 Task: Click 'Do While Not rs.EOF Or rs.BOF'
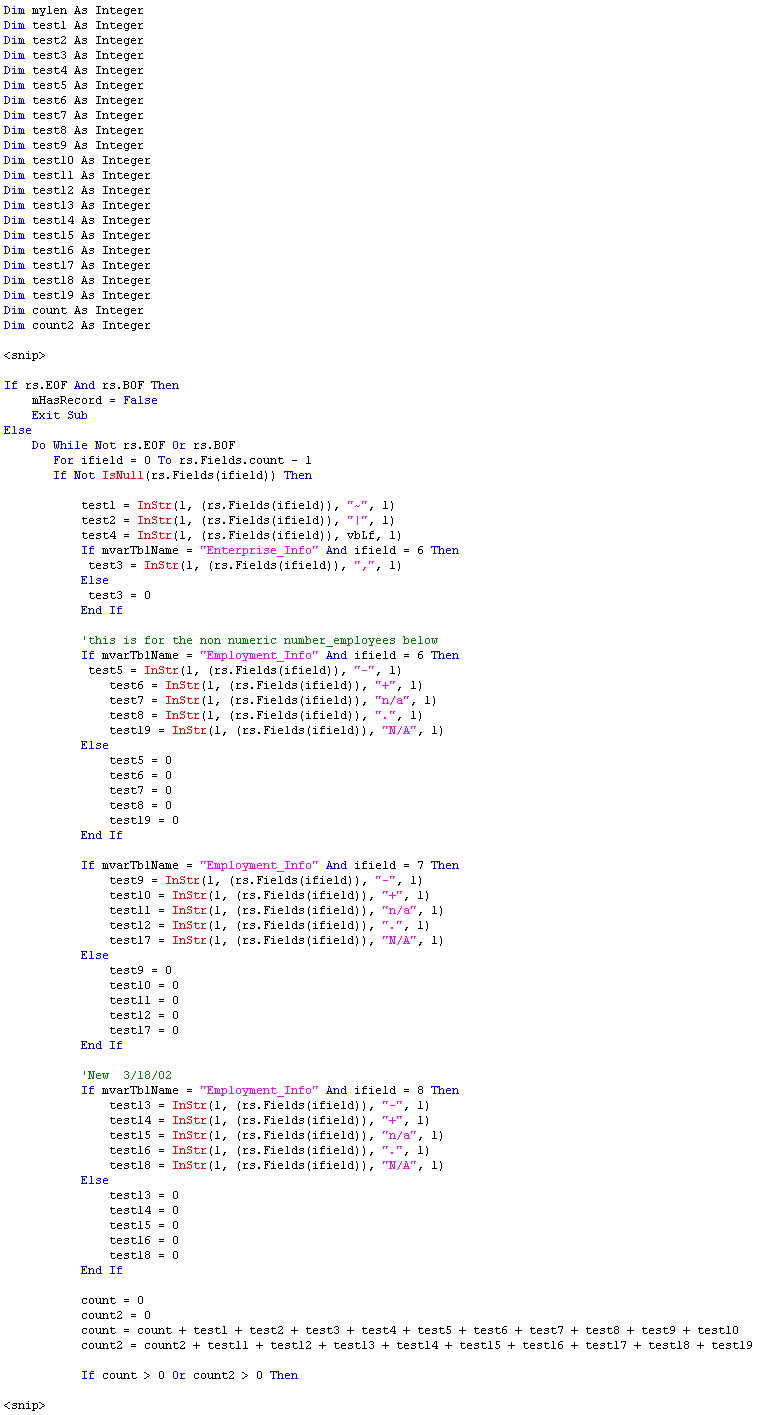[x=133, y=445]
